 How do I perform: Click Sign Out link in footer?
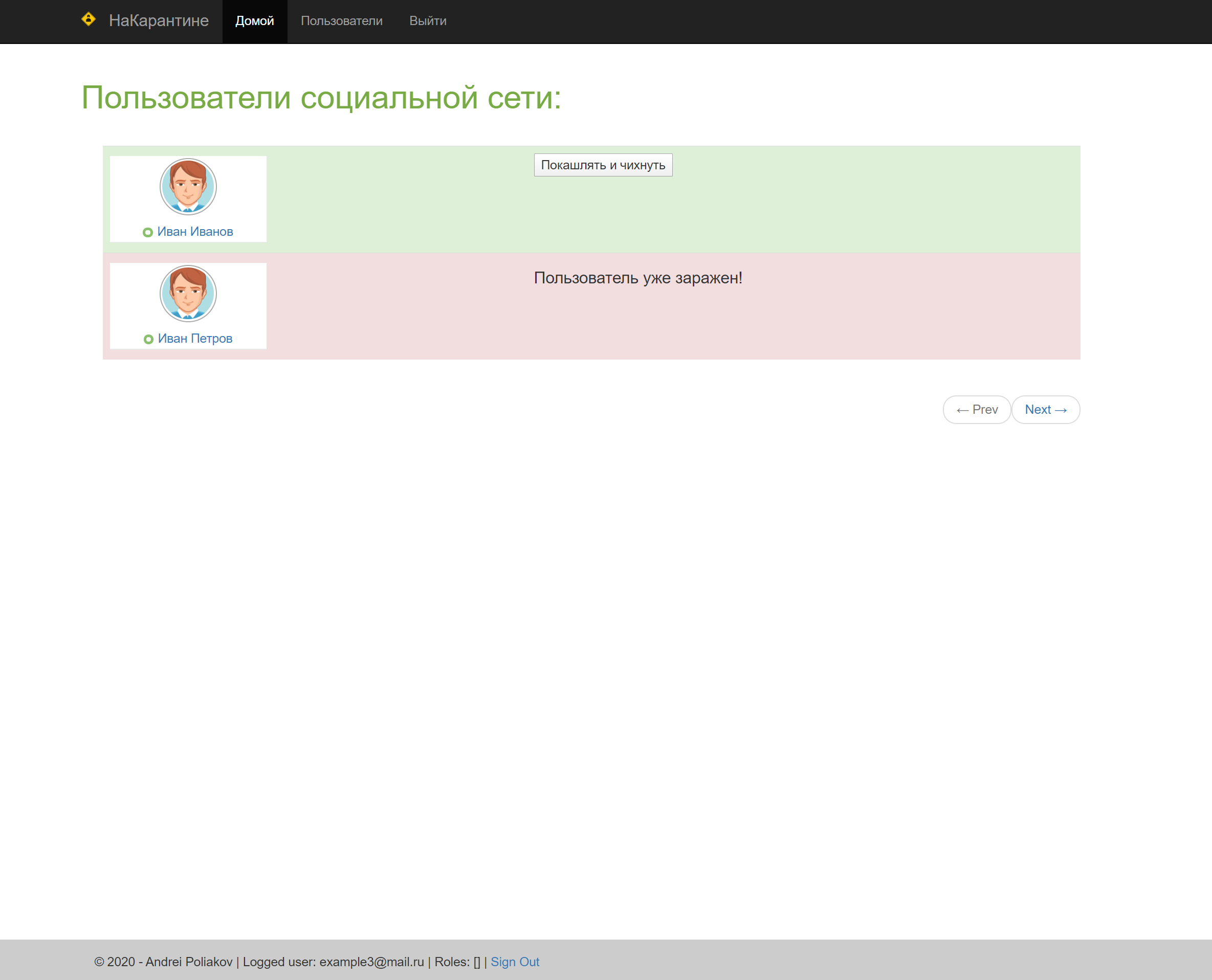pyautogui.click(x=514, y=962)
